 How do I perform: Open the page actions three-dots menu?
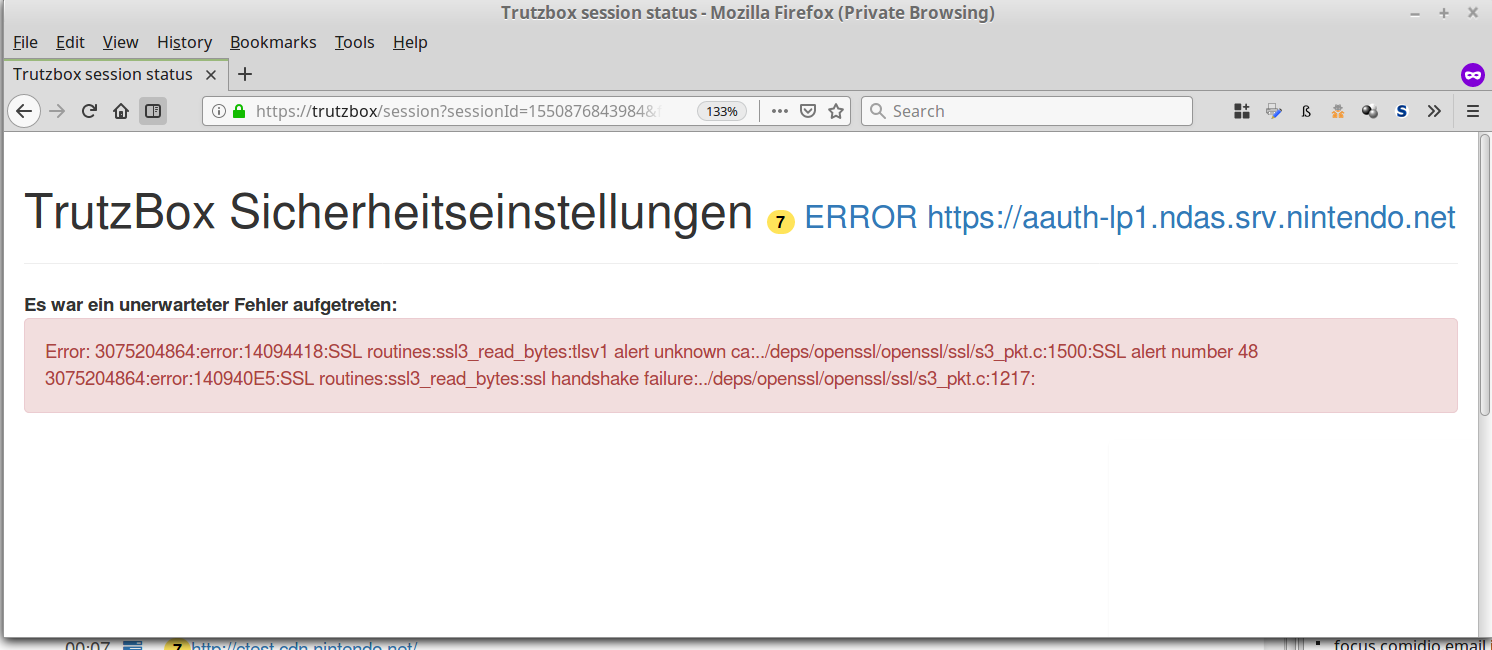coord(780,111)
